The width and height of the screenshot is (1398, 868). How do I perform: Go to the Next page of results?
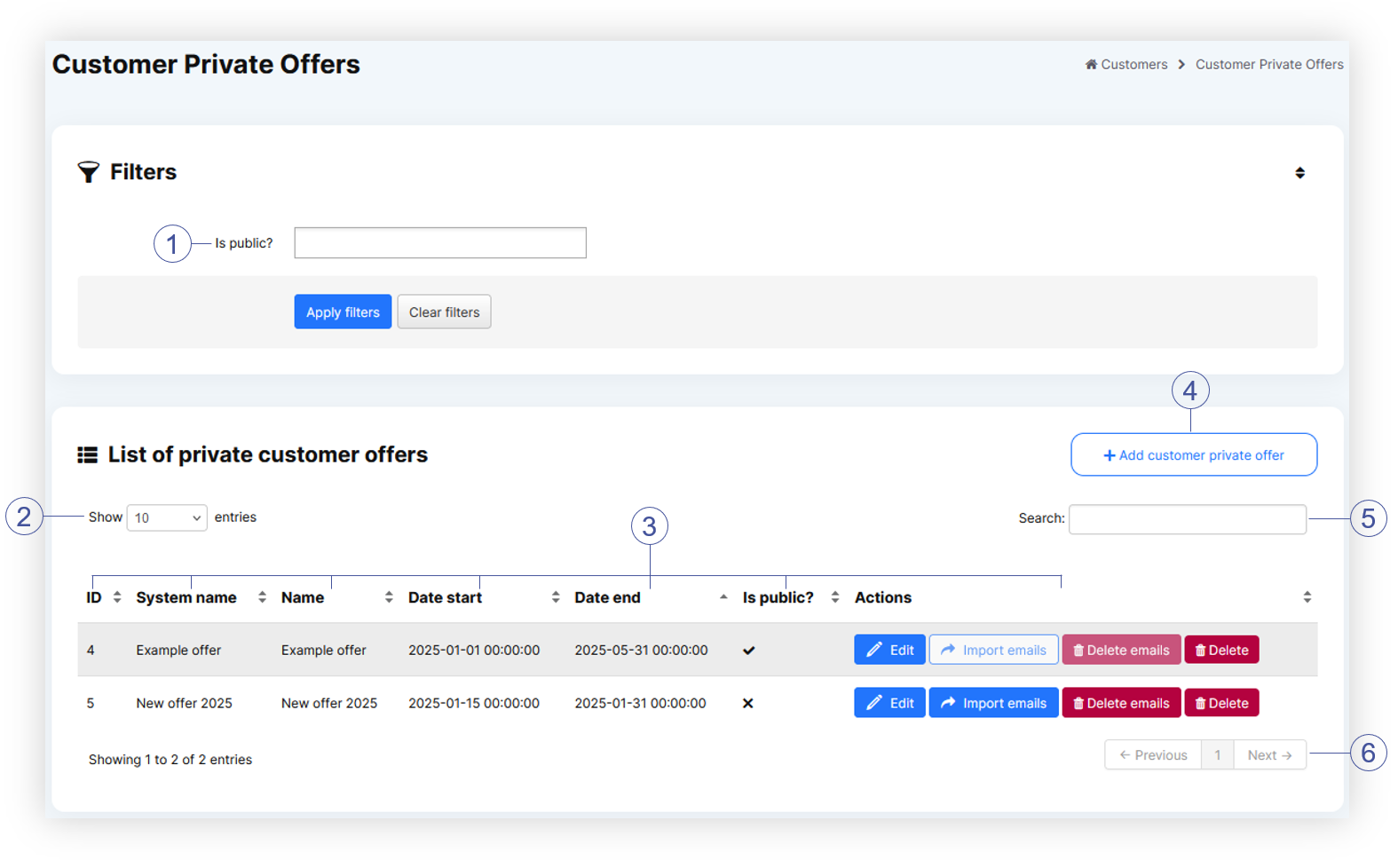click(x=1268, y=755)
